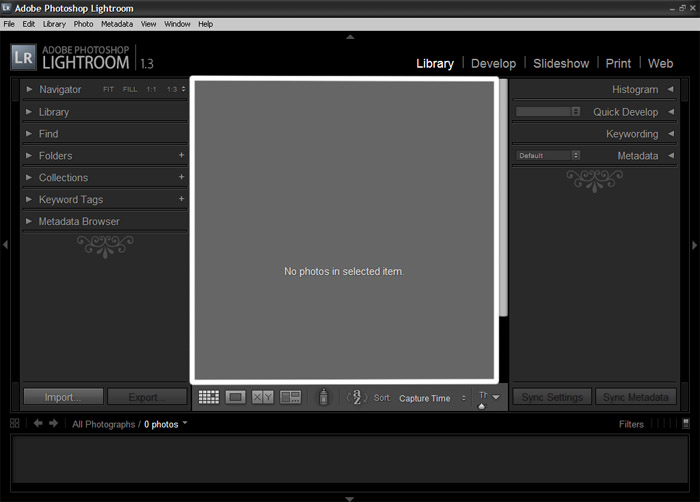Screen dimensions: 700x502
Task: Open Compare view (XY icon)
Action: (262, 397)
